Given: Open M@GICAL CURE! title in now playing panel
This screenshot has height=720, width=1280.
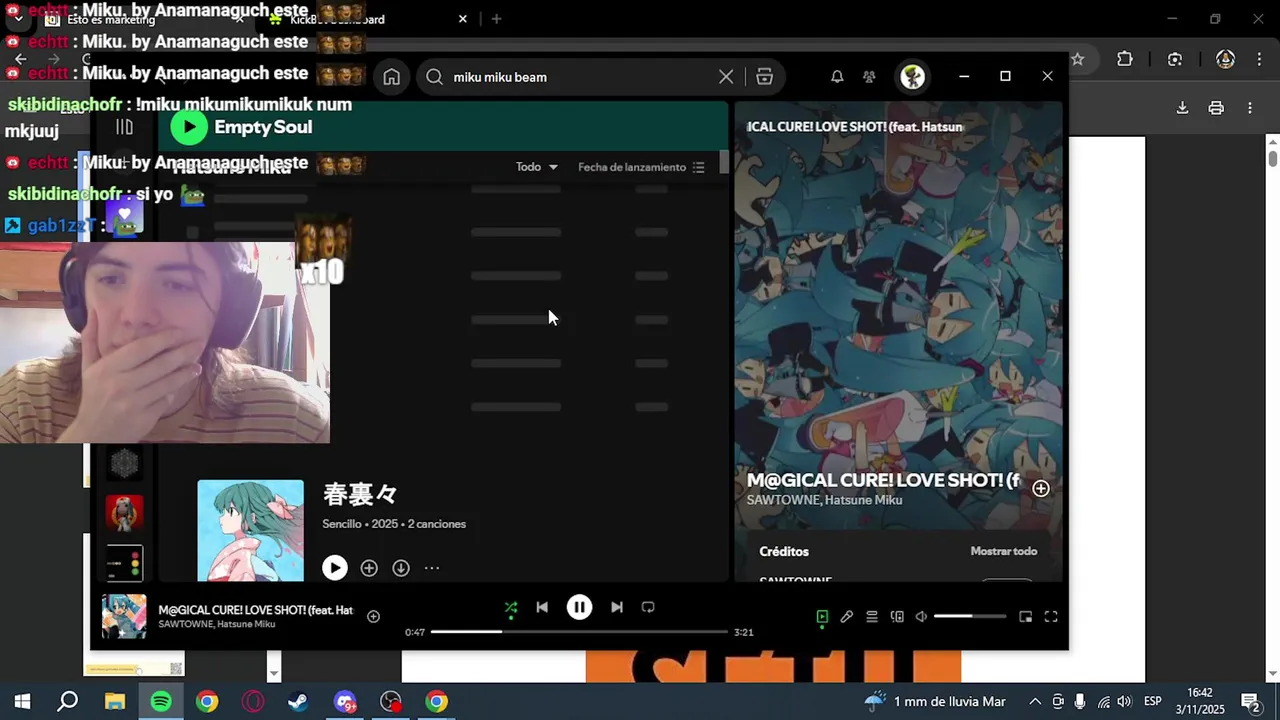Looking at the screenshot, I should coord(883,480).
